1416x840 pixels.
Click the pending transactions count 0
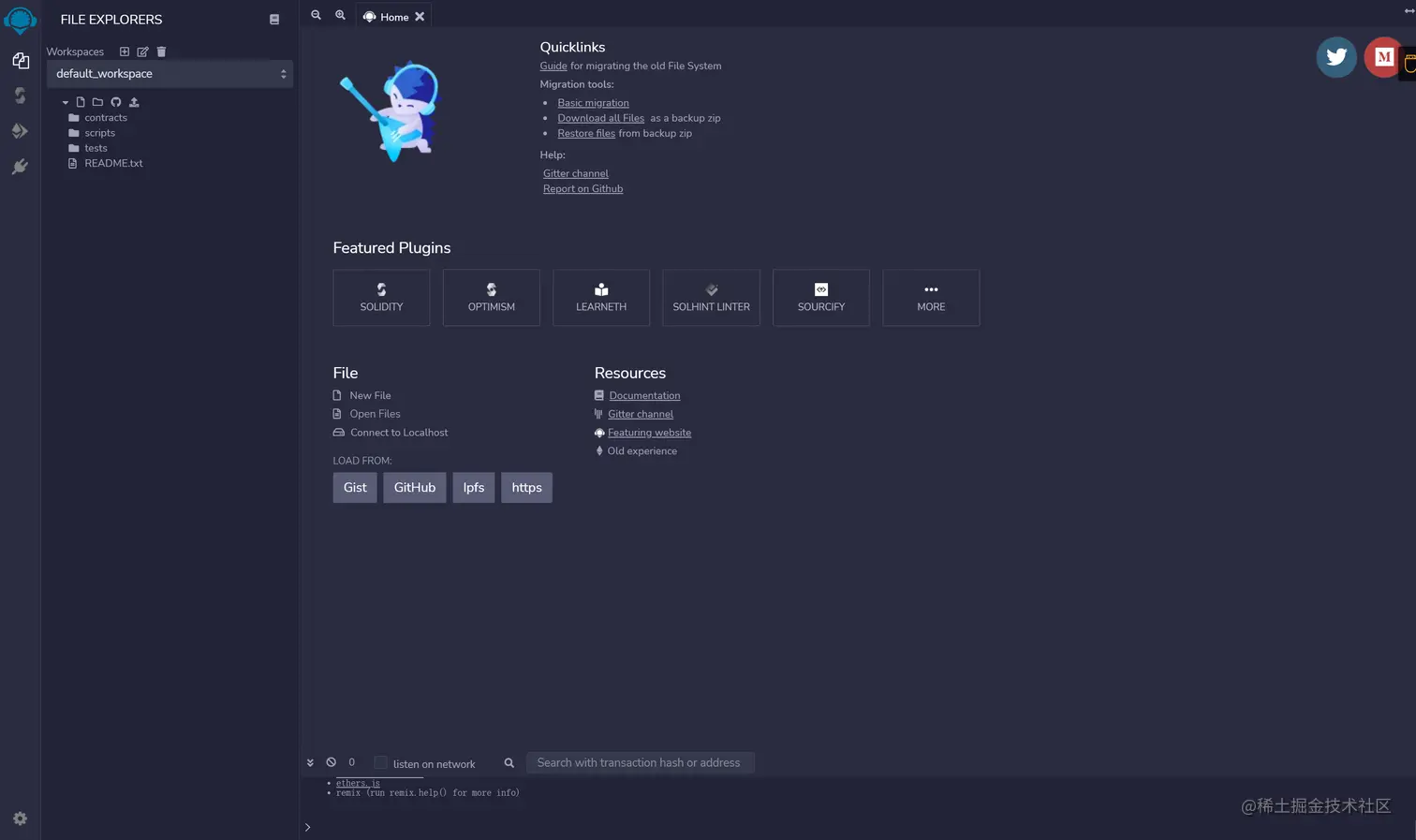click(x=351, y=762)
